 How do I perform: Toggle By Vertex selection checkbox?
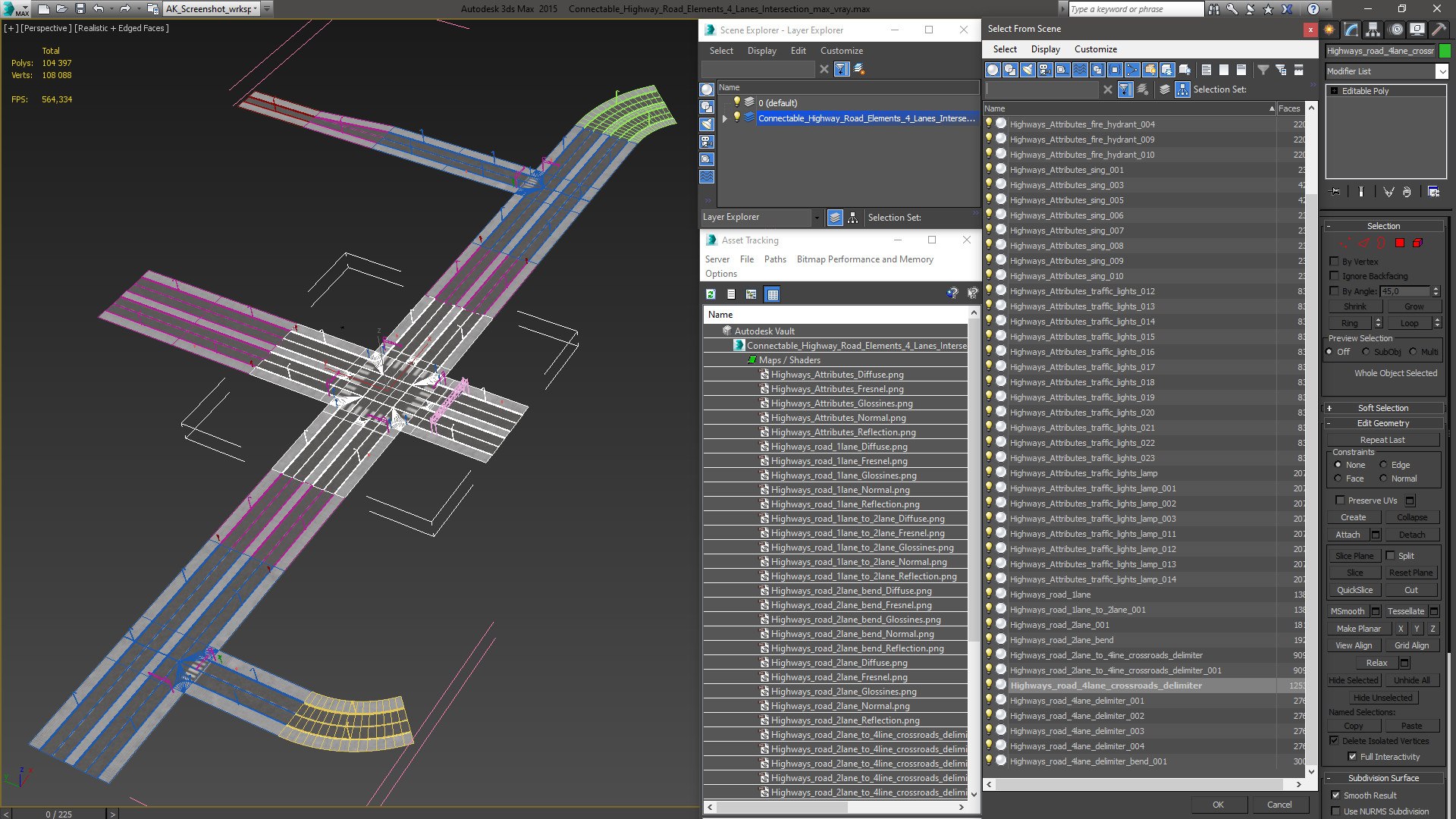point(1334,261)
